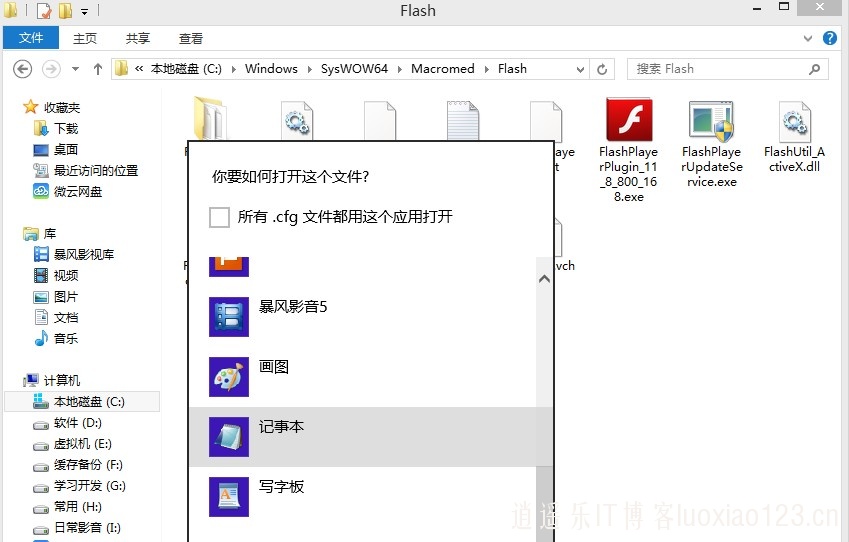Refresh the current folder

point(602,69)
